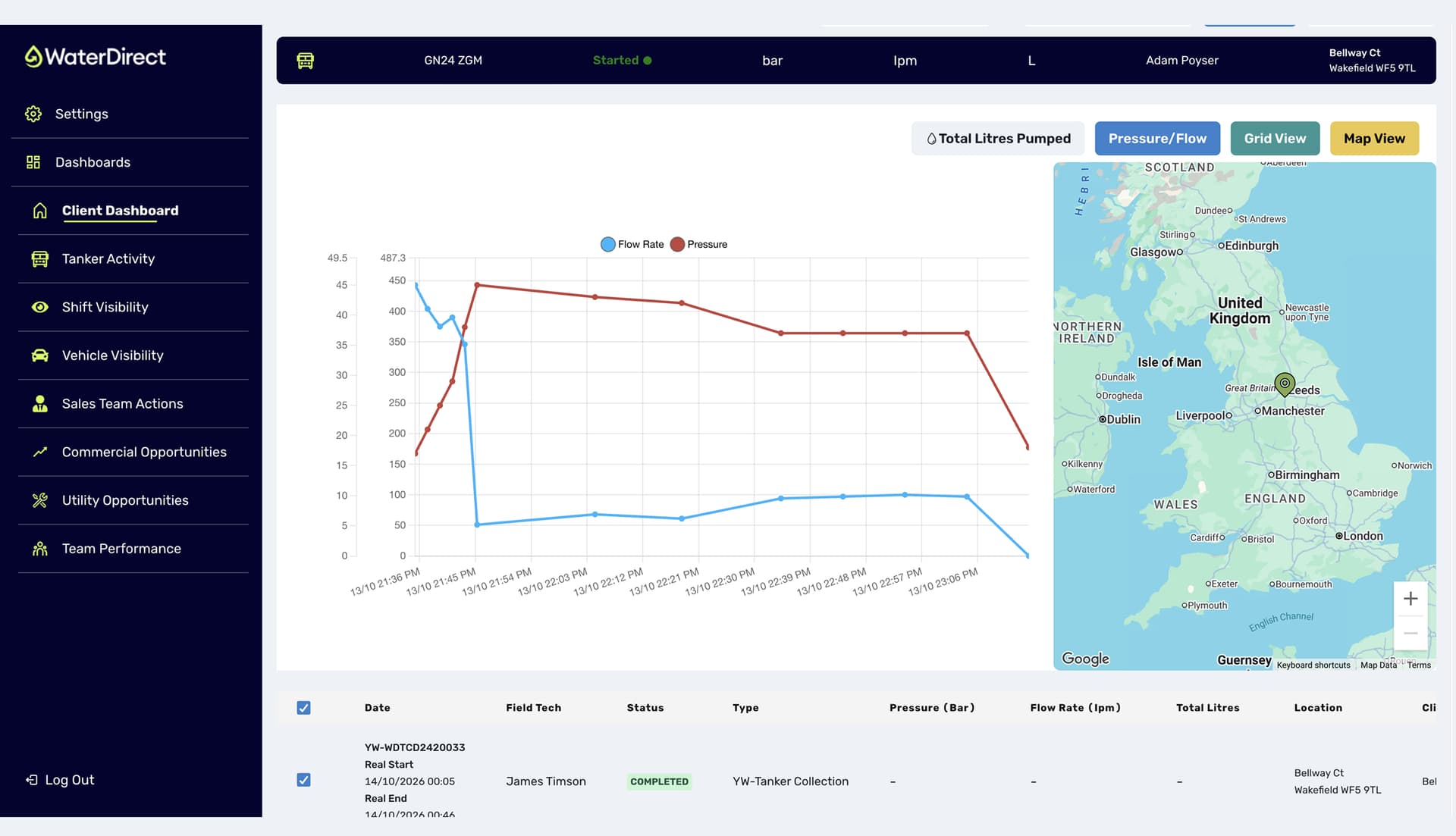This screenshot has width=1456, height=836.
Task: Click the Commercial Opportunities trend icon
Action: click(40, 452)
